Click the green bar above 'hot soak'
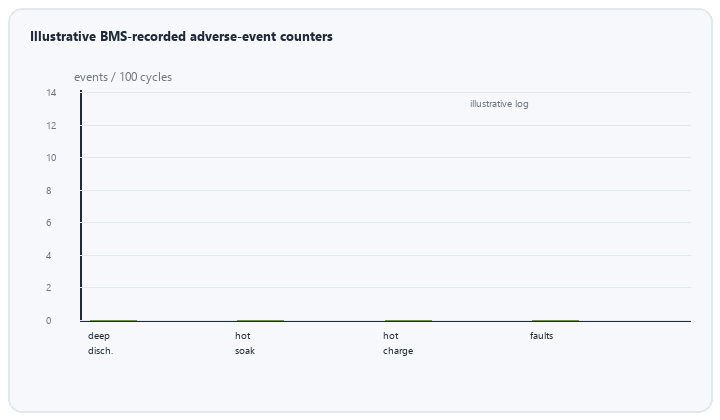720x420 pixels. pos(260,320)
